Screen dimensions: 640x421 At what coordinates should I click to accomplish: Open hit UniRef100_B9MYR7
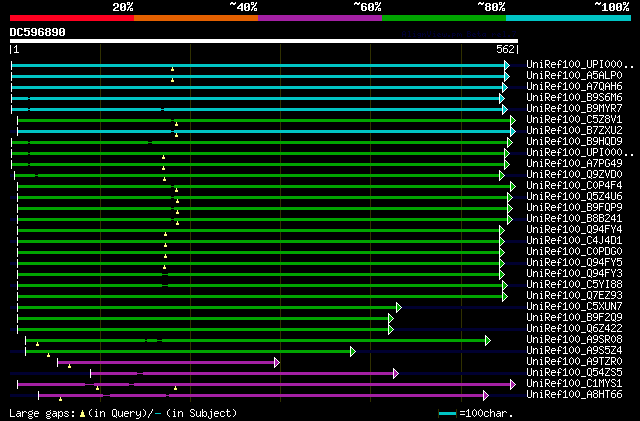click(574, 109)
